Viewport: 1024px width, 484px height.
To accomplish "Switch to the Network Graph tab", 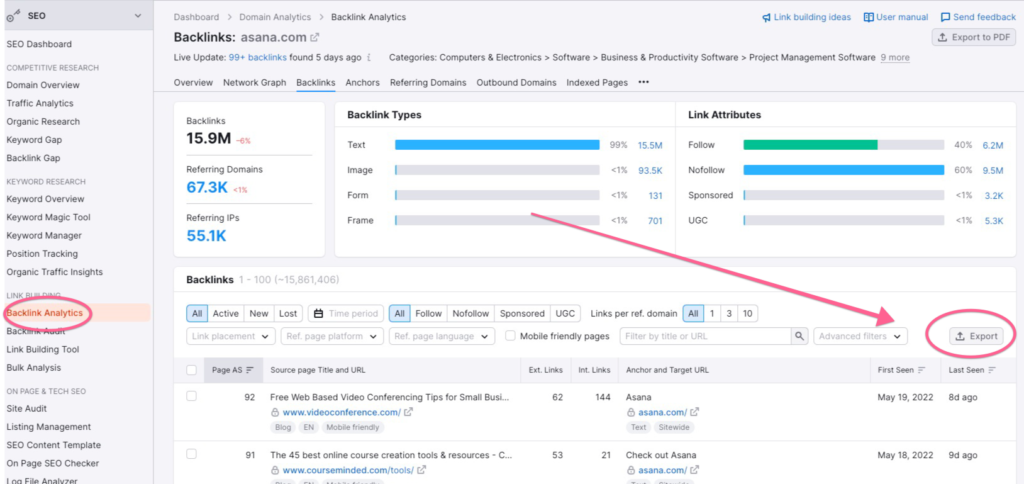I will [x=255, y=83].
